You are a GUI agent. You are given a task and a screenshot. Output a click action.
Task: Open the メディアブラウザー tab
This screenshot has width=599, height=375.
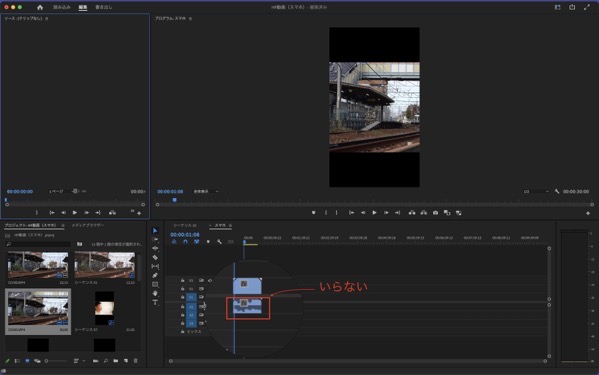click(87, 225)
